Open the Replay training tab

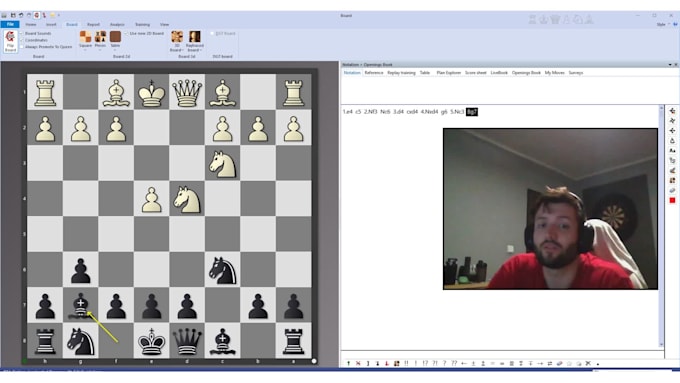tap(401, 73)
